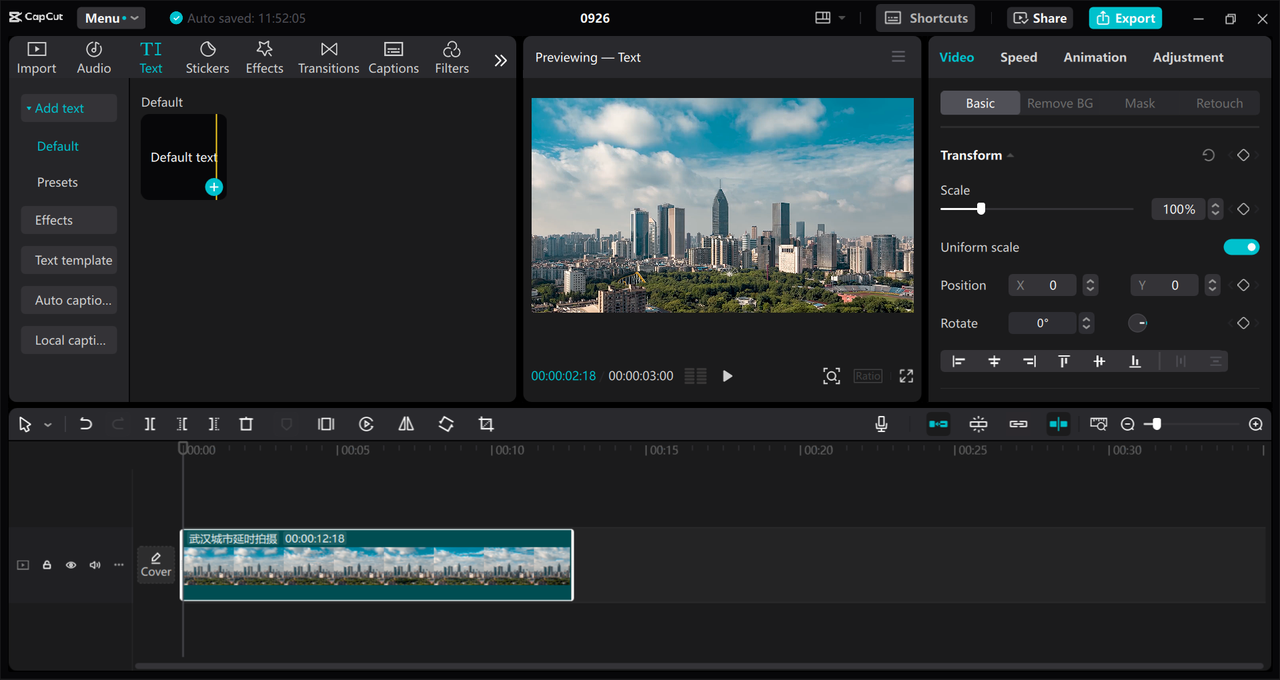Crop the selected clip
The image size is (1280, 680).
pos(486,424)
